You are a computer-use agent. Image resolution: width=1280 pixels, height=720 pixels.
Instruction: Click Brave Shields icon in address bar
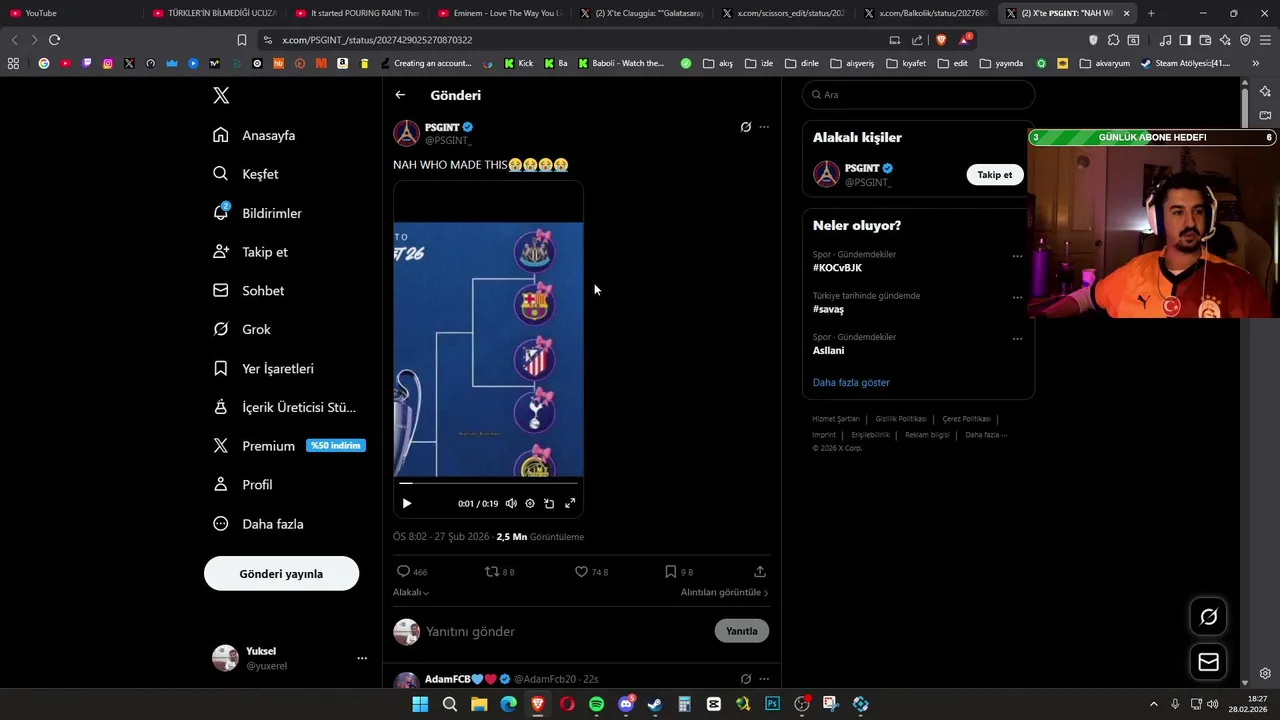(941, 40)
